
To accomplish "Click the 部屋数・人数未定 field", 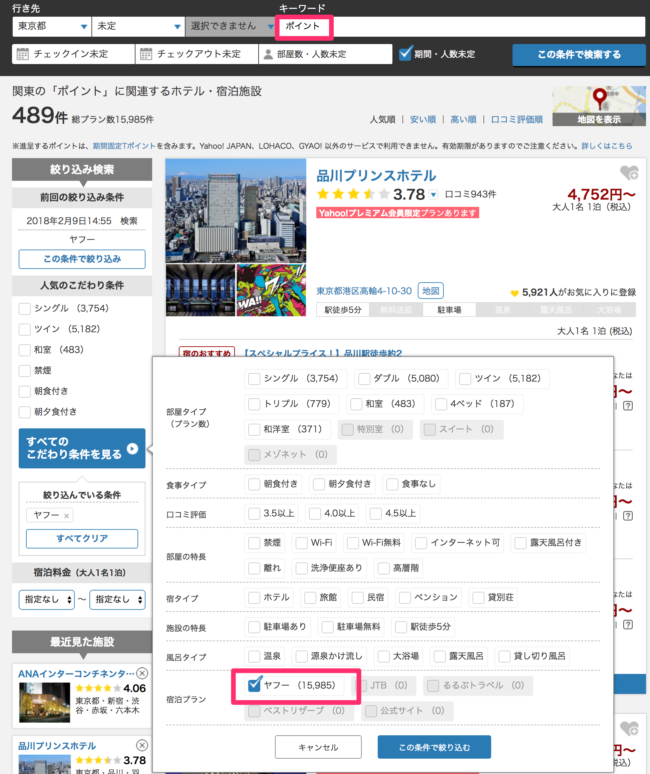I will click(326, 54).
